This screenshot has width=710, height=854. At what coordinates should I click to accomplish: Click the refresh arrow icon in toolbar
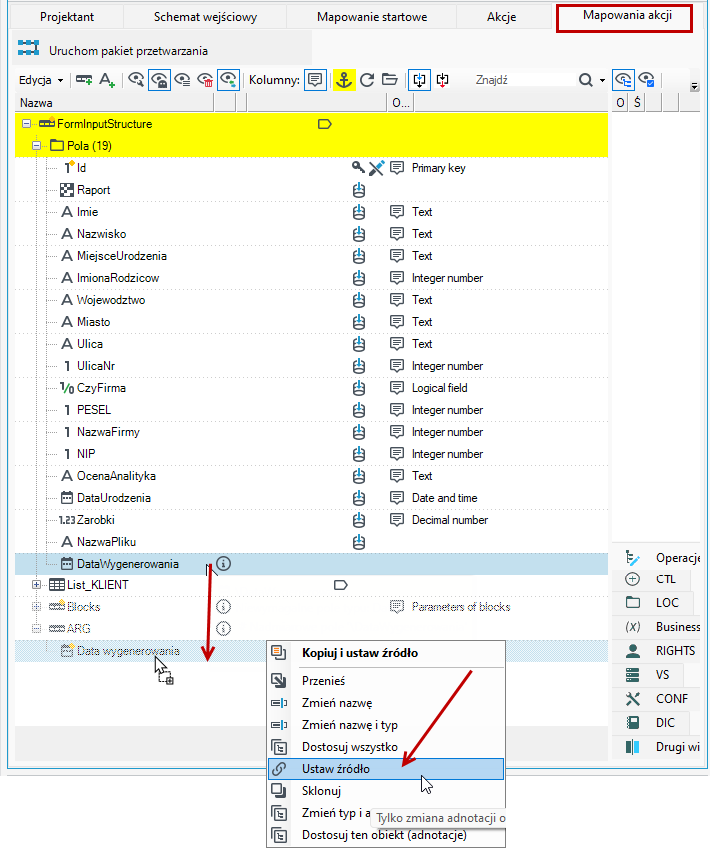point(367,80)
